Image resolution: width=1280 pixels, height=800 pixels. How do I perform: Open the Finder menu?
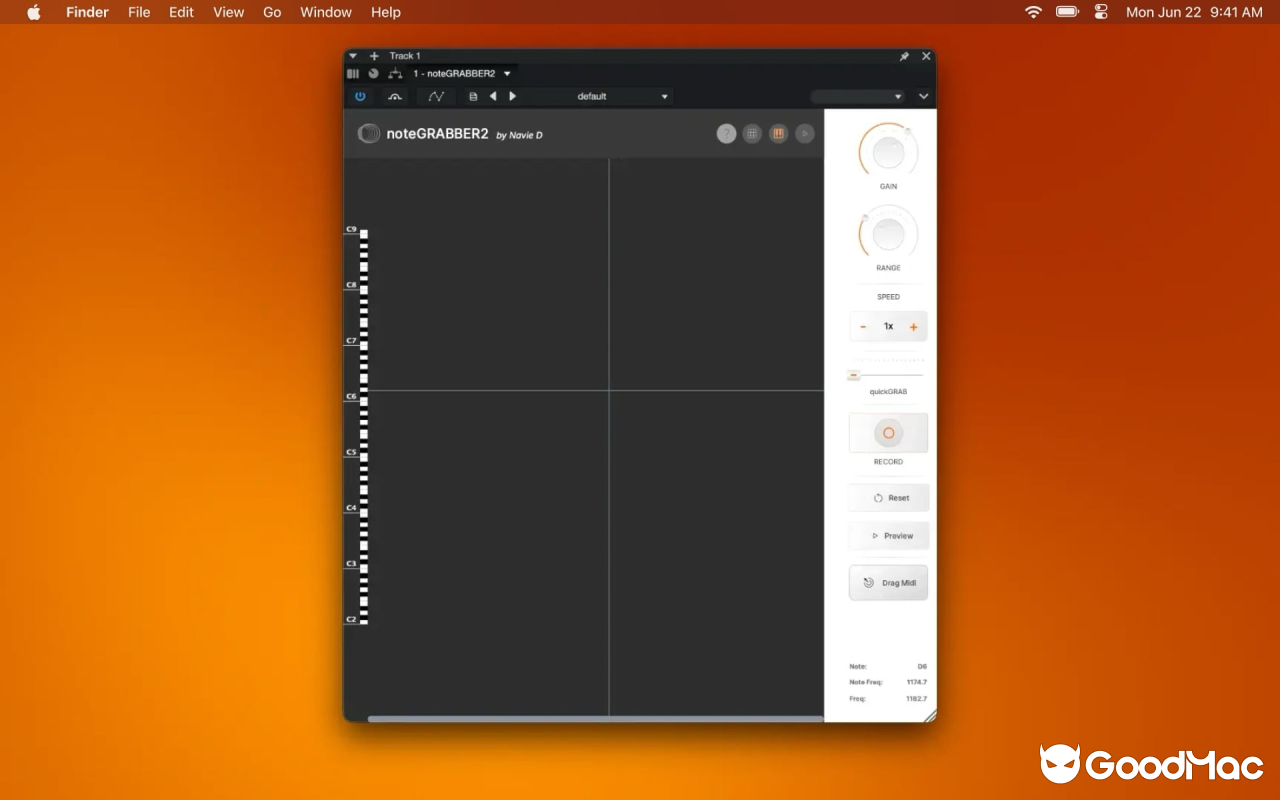click(x=87, y=12)
